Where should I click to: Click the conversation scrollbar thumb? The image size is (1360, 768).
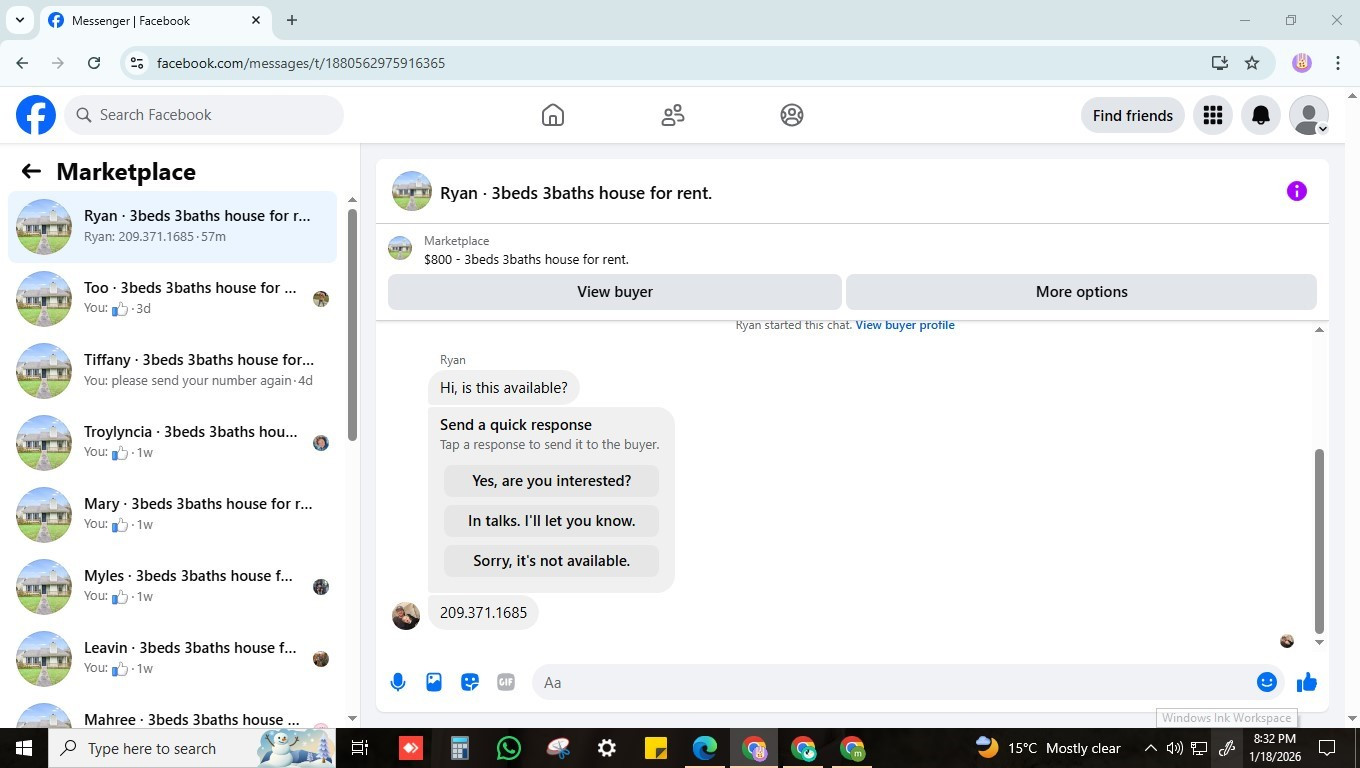[x=1319, y=541]
